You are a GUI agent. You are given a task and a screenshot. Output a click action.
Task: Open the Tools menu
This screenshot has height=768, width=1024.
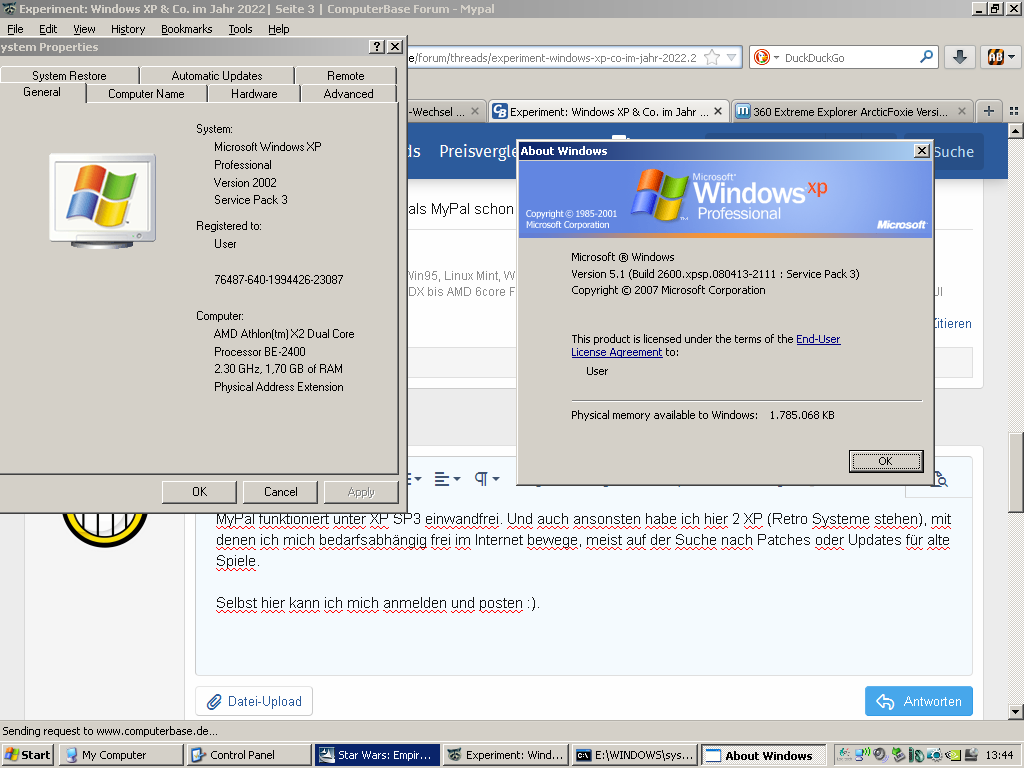coord(240,29)
